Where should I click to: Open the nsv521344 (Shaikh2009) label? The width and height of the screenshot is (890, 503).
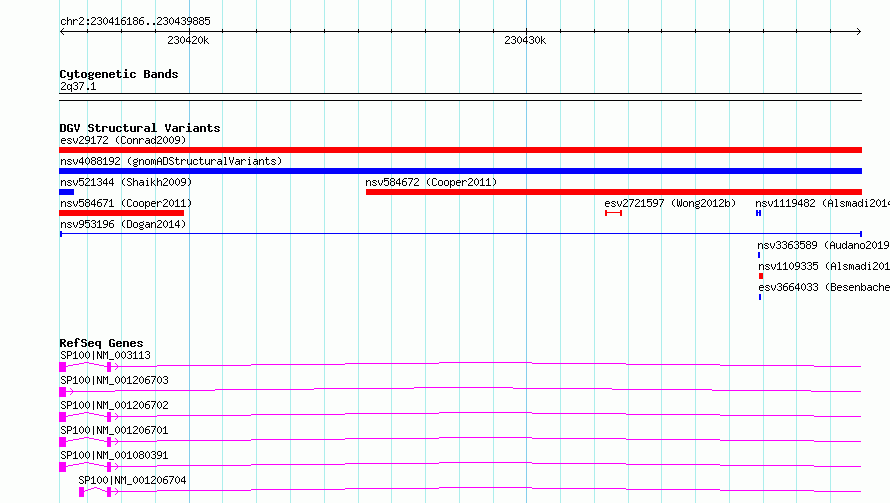pos(126,182)
